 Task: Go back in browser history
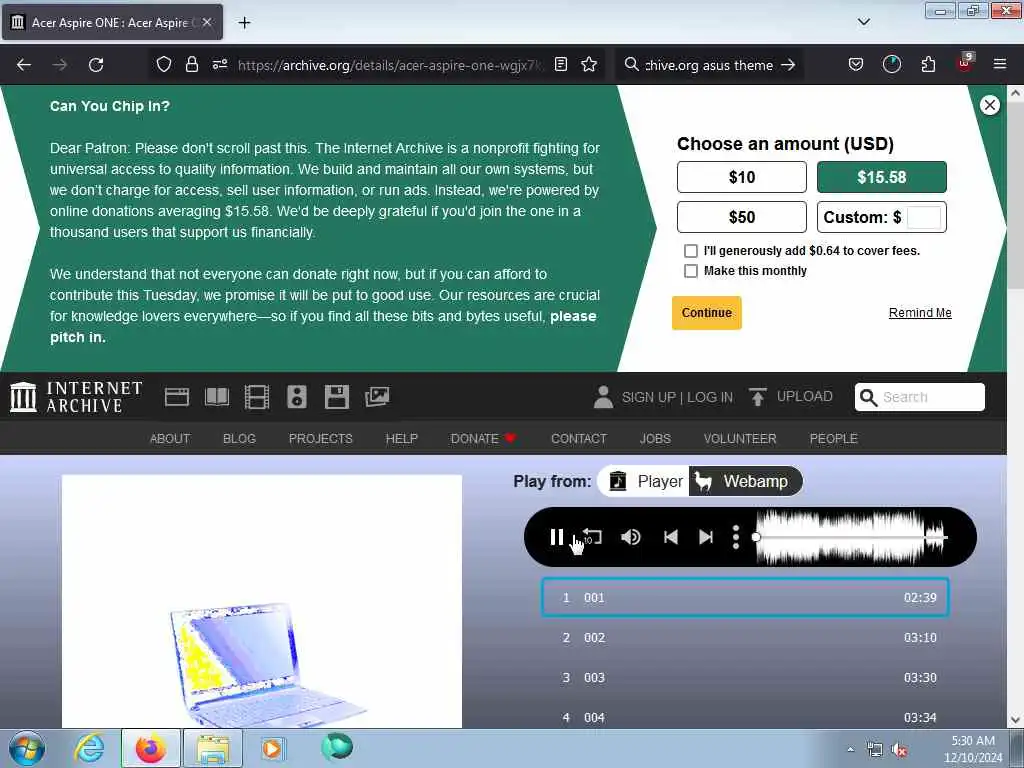24,65
